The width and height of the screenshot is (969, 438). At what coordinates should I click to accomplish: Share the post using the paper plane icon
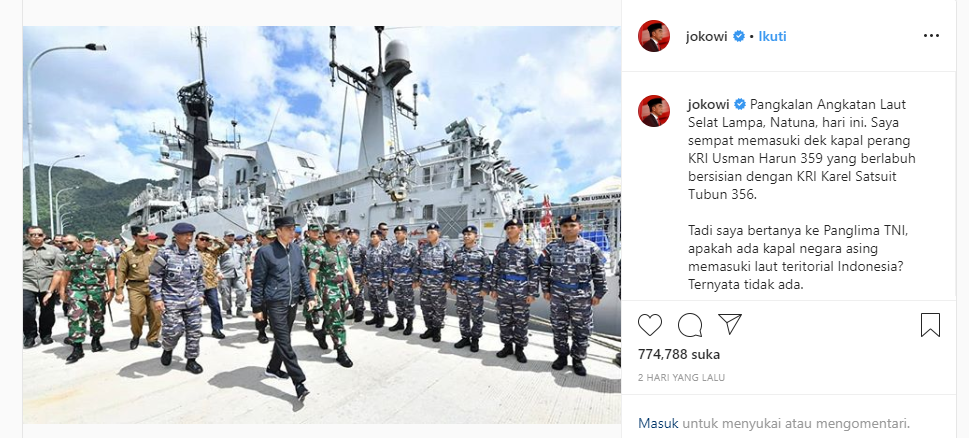pos(730,324)
